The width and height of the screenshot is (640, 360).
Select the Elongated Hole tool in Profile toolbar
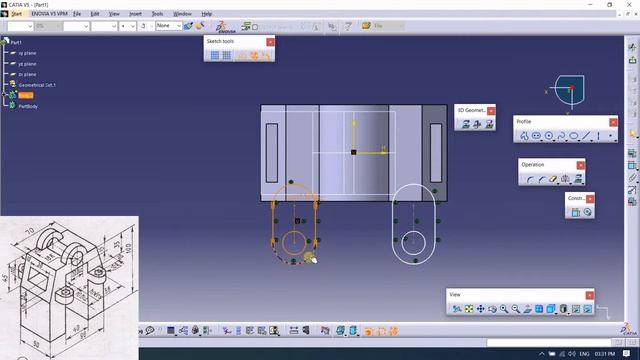tap(536, 136)
